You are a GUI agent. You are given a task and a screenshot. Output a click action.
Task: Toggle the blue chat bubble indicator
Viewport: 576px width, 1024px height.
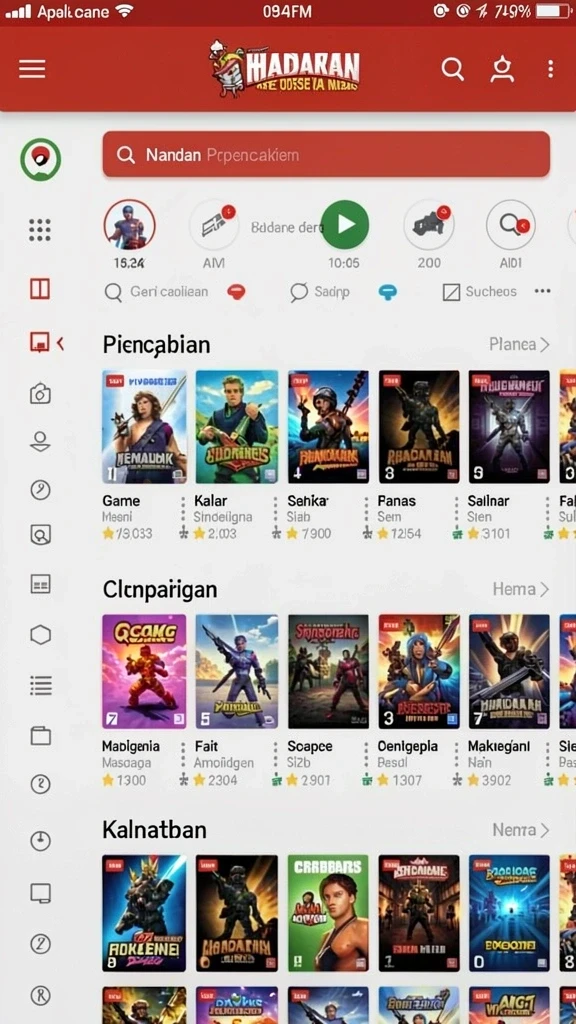(387, 293)
